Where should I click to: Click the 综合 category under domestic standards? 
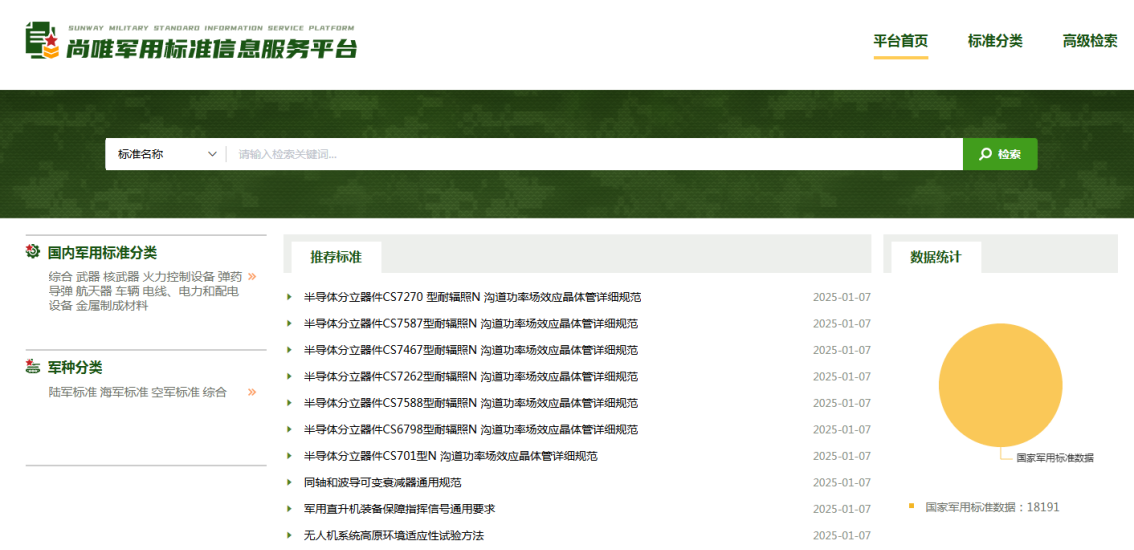pyautogui.click(x=61, y=276)
